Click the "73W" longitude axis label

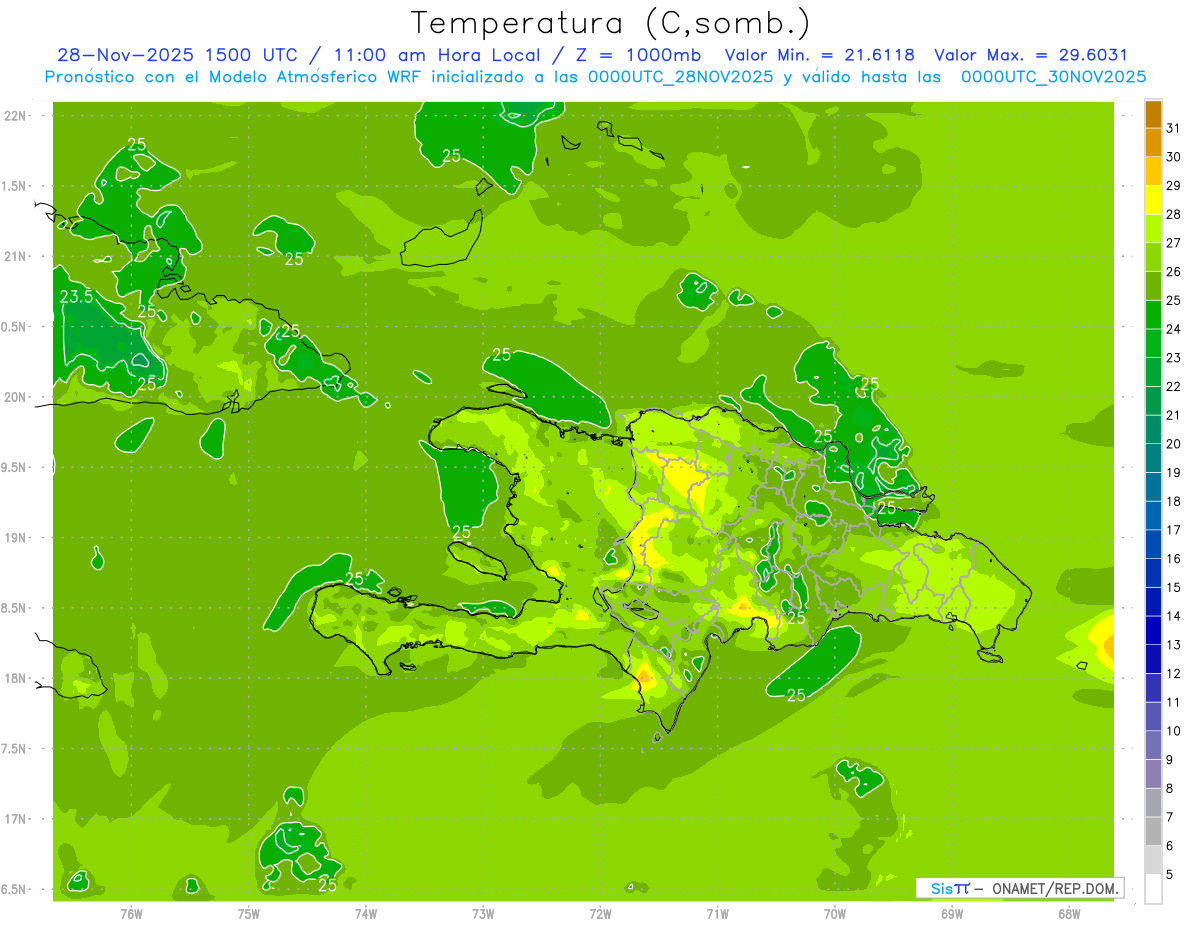click(483, 913)
